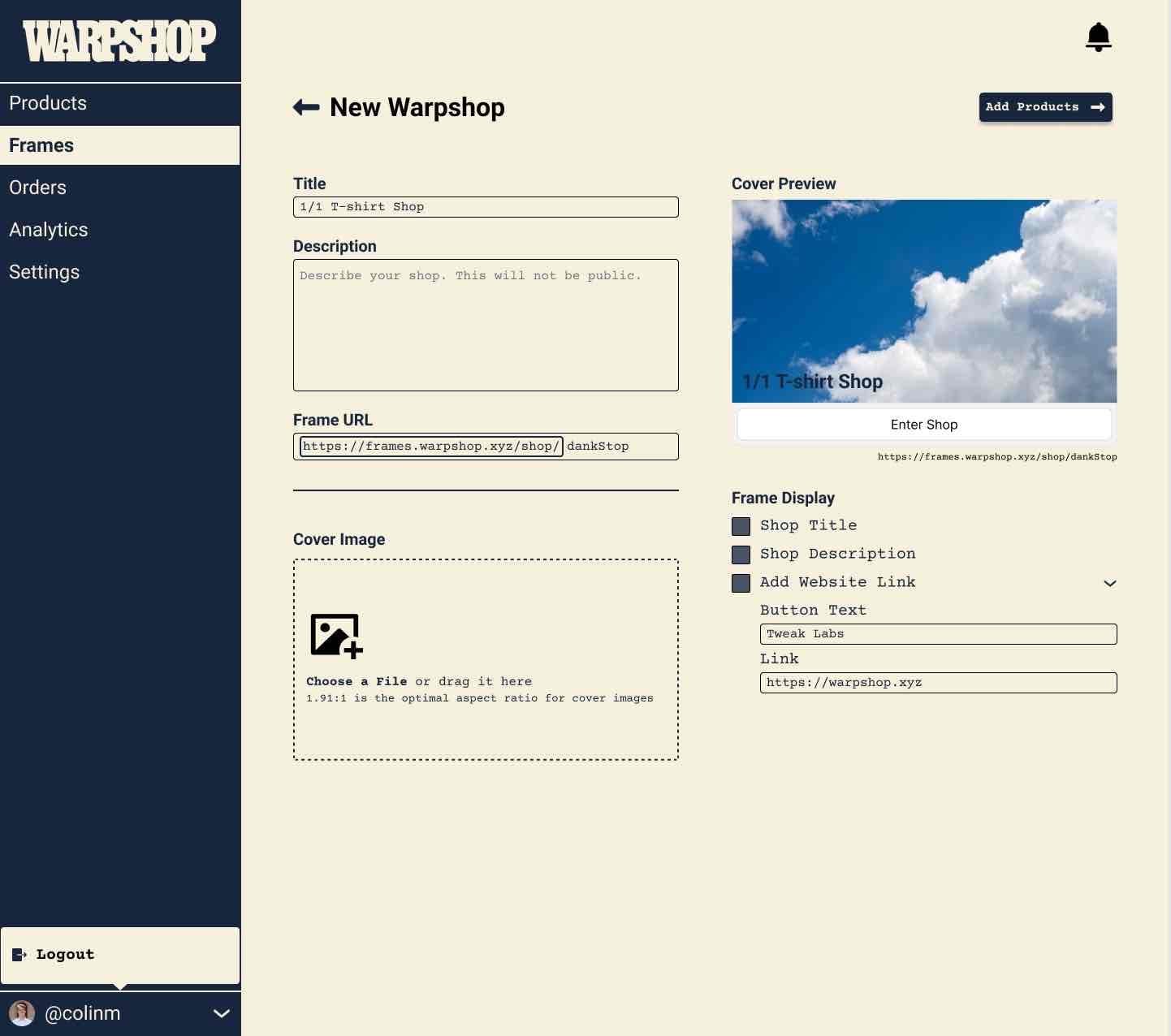Click the back arrow beside New Warpshop
This screenshot has height=1036, width=1171.
point(306,107)
